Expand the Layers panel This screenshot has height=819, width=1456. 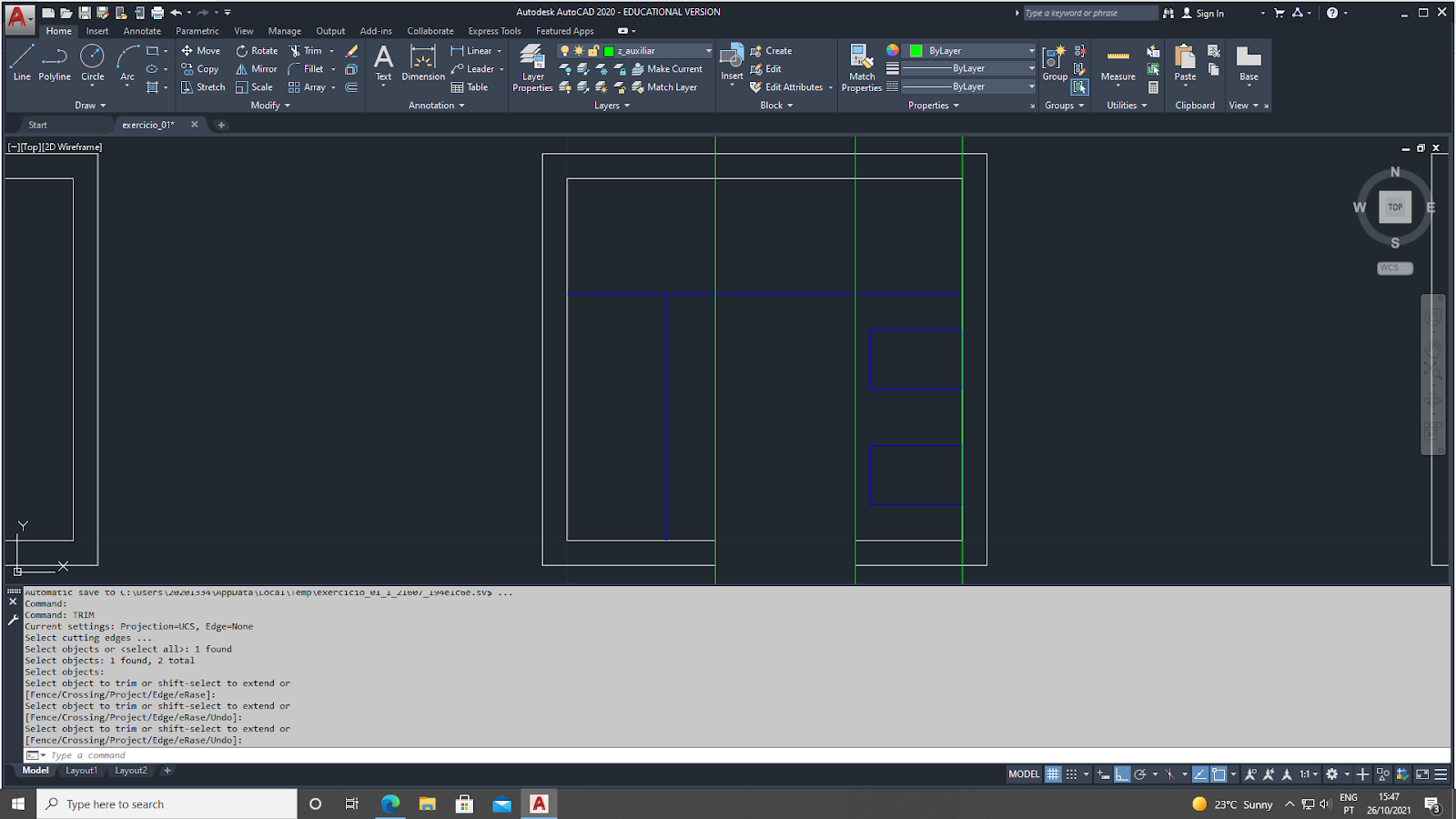pyautogui.click(x=612, y=106)
